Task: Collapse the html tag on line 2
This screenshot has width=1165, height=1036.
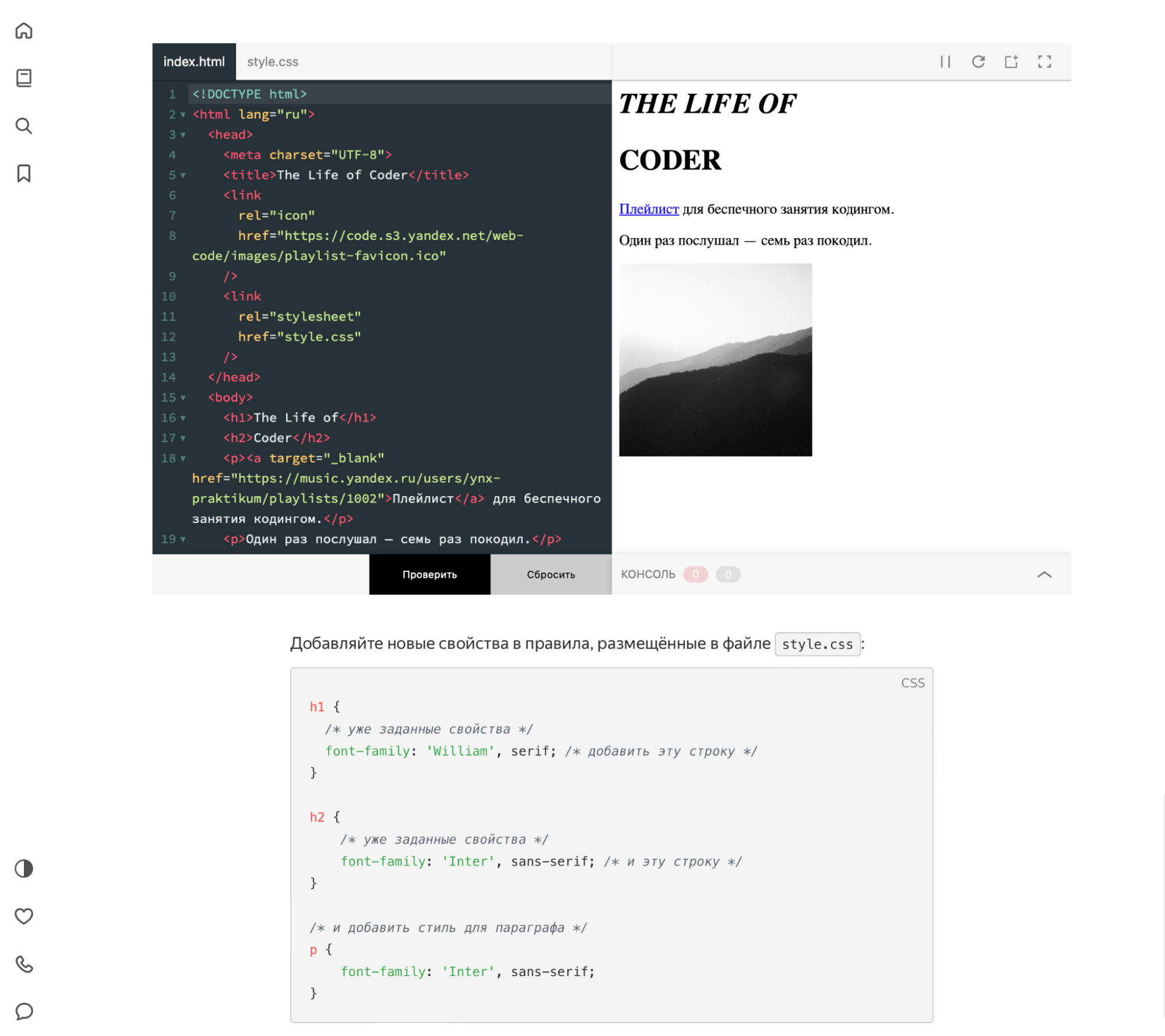Action: [x=183, y=115]
